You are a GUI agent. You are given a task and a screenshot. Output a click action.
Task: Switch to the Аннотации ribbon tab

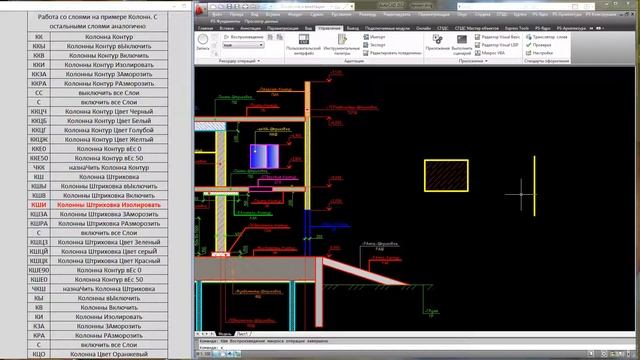[250, 28]
